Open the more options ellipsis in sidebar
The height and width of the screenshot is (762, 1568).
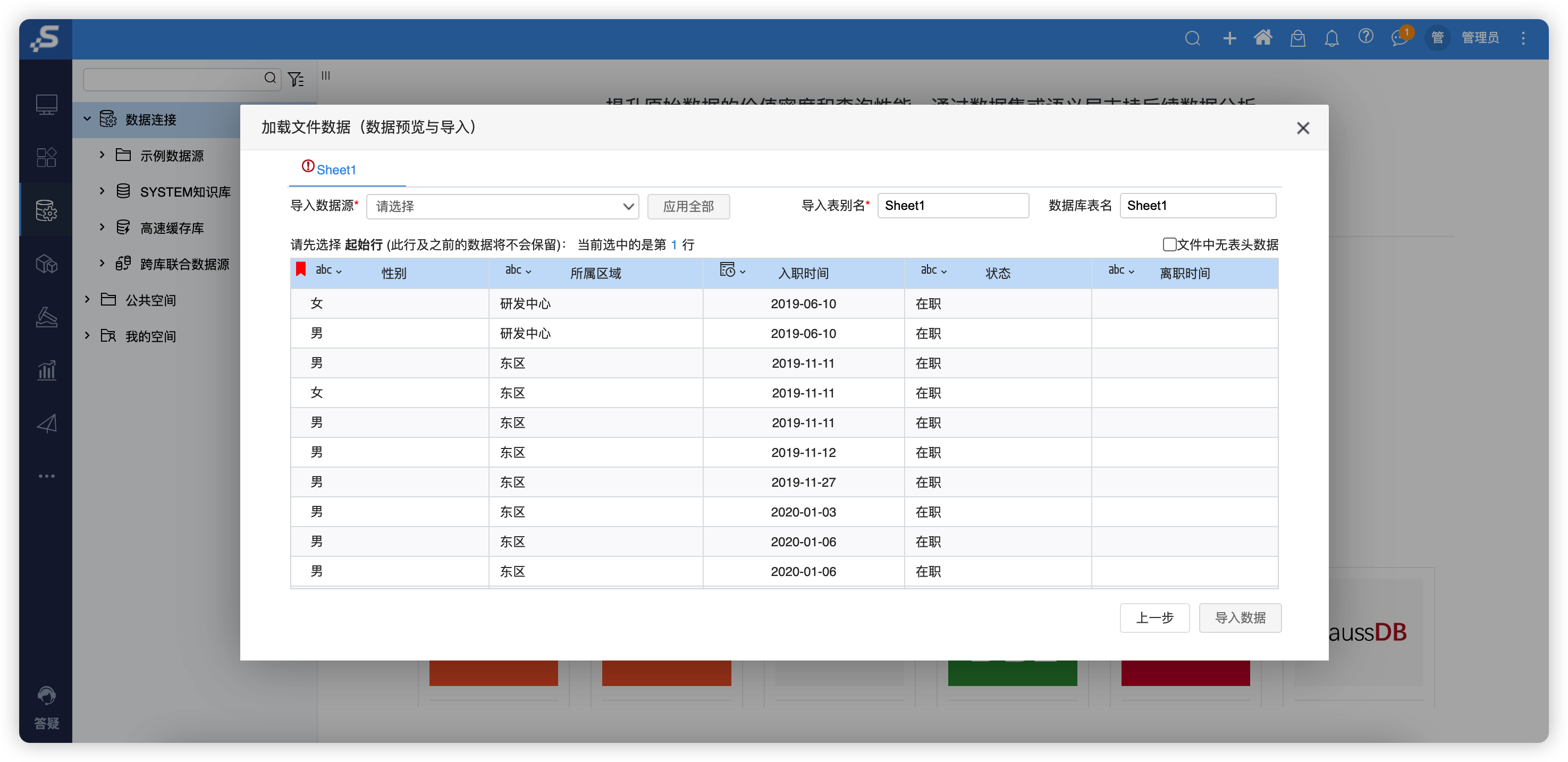[46, 476]
